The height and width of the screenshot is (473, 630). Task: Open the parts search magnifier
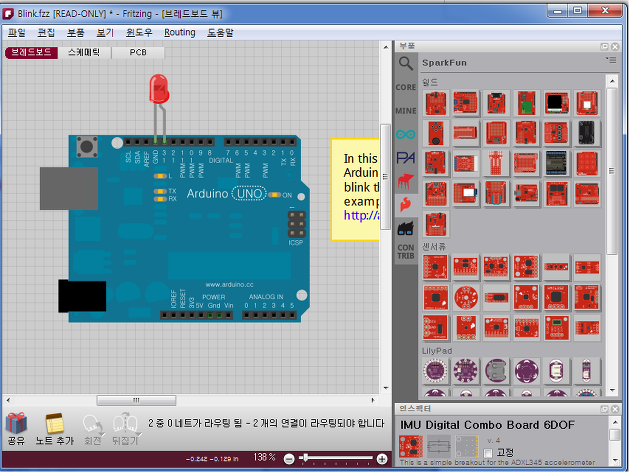pos(405,63)
